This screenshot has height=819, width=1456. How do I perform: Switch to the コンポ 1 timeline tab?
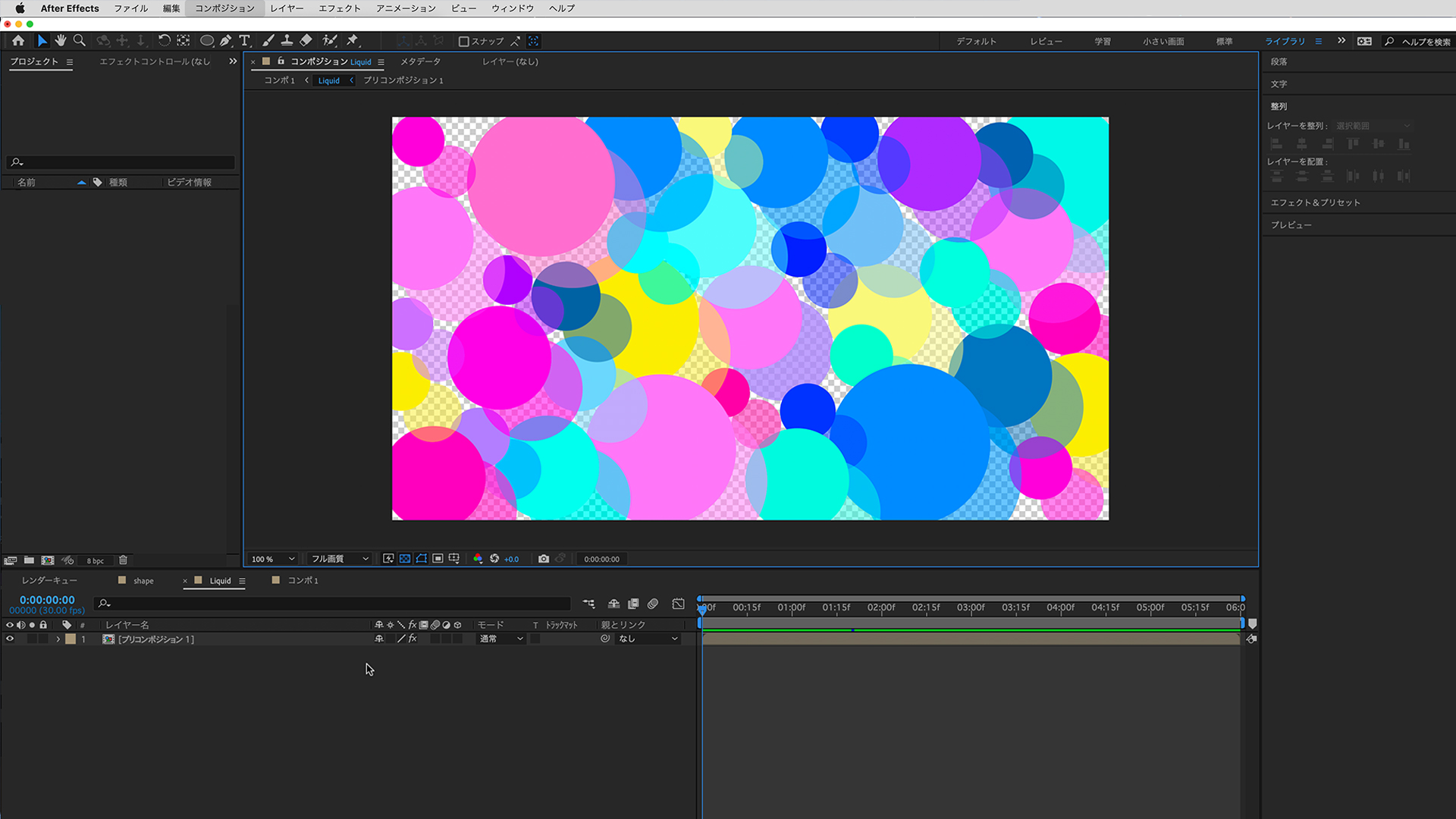pos(303,580)
